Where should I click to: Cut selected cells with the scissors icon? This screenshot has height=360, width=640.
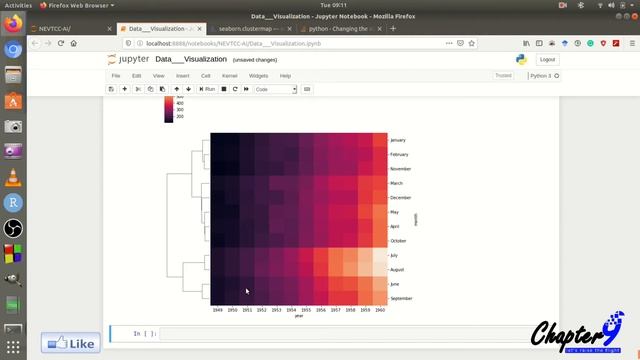click(x=138, y=89)
